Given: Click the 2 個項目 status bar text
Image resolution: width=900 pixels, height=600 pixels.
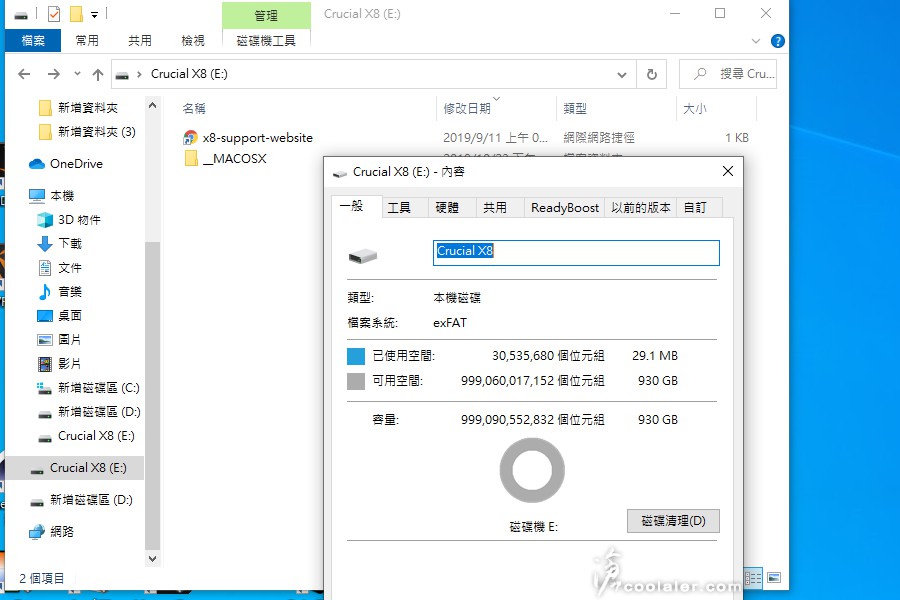Looking at the screenshot, I should [x=41, y=578].
